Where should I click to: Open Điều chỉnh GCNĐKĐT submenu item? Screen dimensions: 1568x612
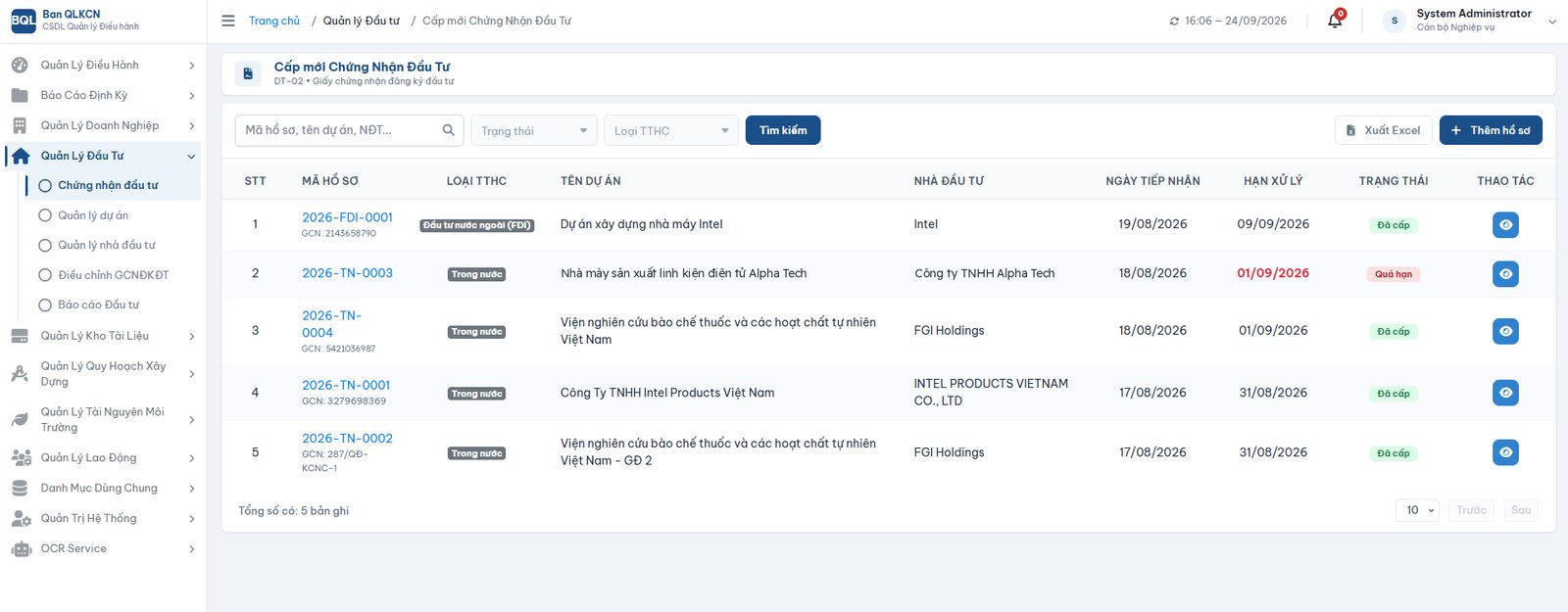(x=114, y=275)
